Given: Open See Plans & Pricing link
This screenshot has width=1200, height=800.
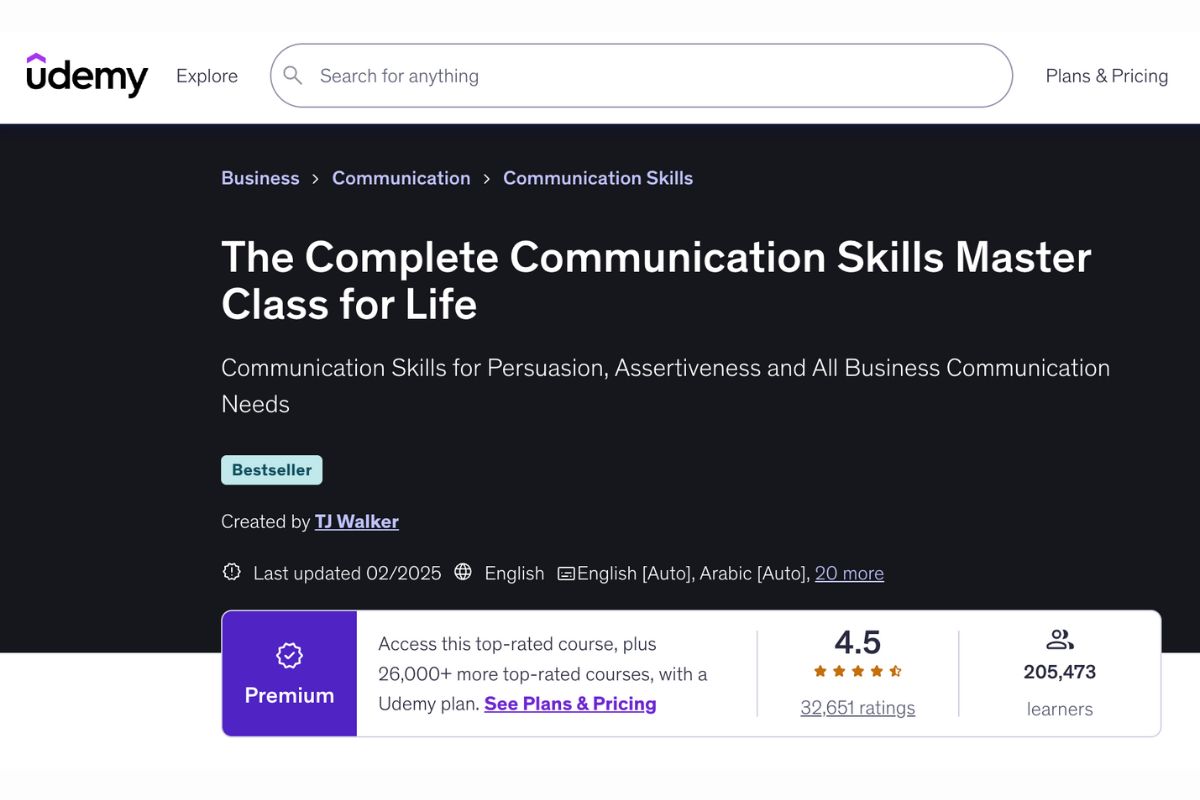Looking at the screenshot, I should point(570,704).
